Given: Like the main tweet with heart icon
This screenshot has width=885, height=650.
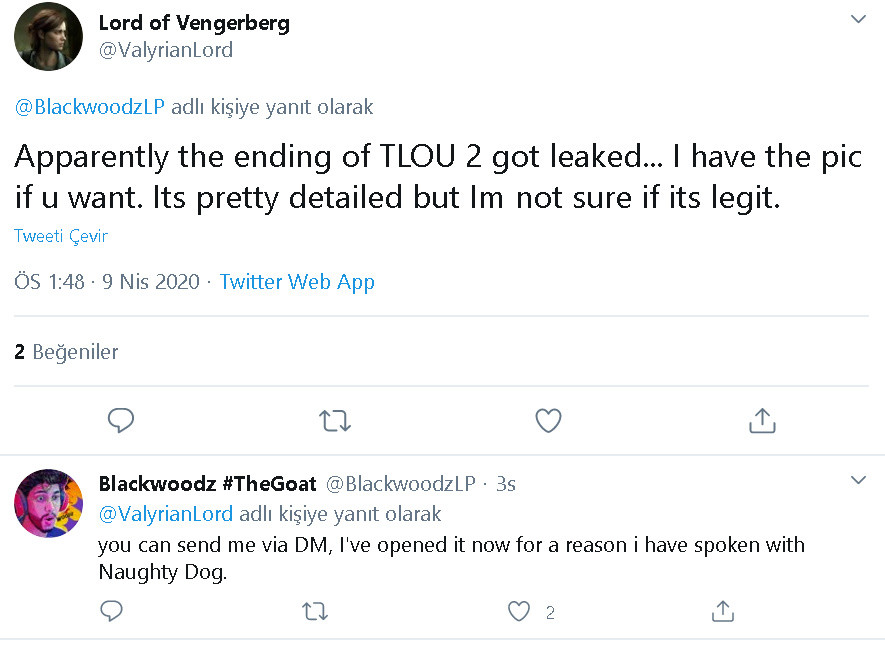Looking at the screenshot, I should [548, 420].
